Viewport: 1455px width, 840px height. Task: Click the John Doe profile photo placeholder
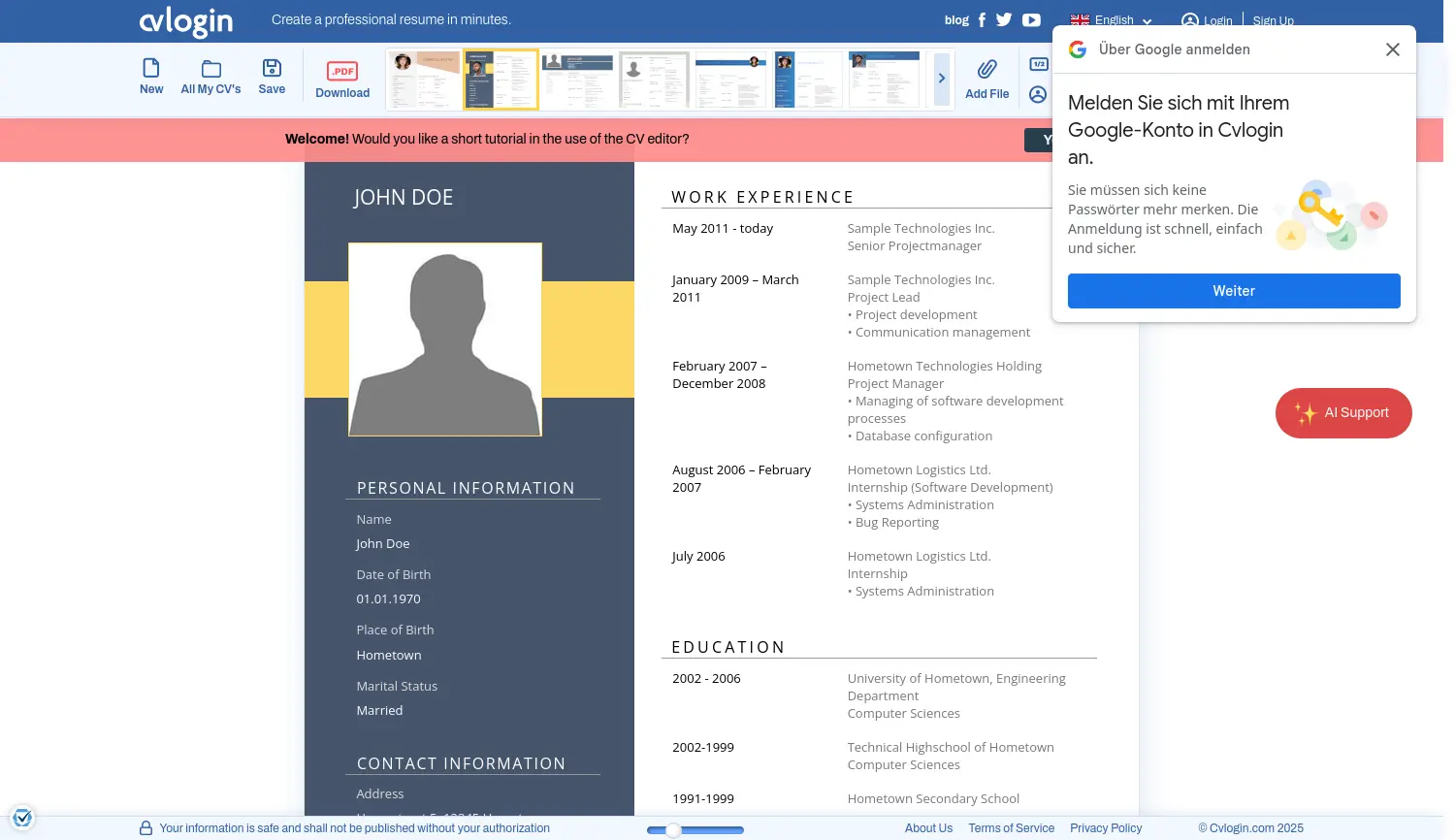pos(445,339)
